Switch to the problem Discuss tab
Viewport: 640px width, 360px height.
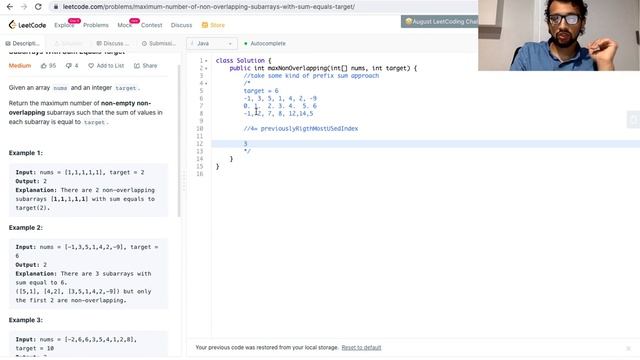coord(113,43)
